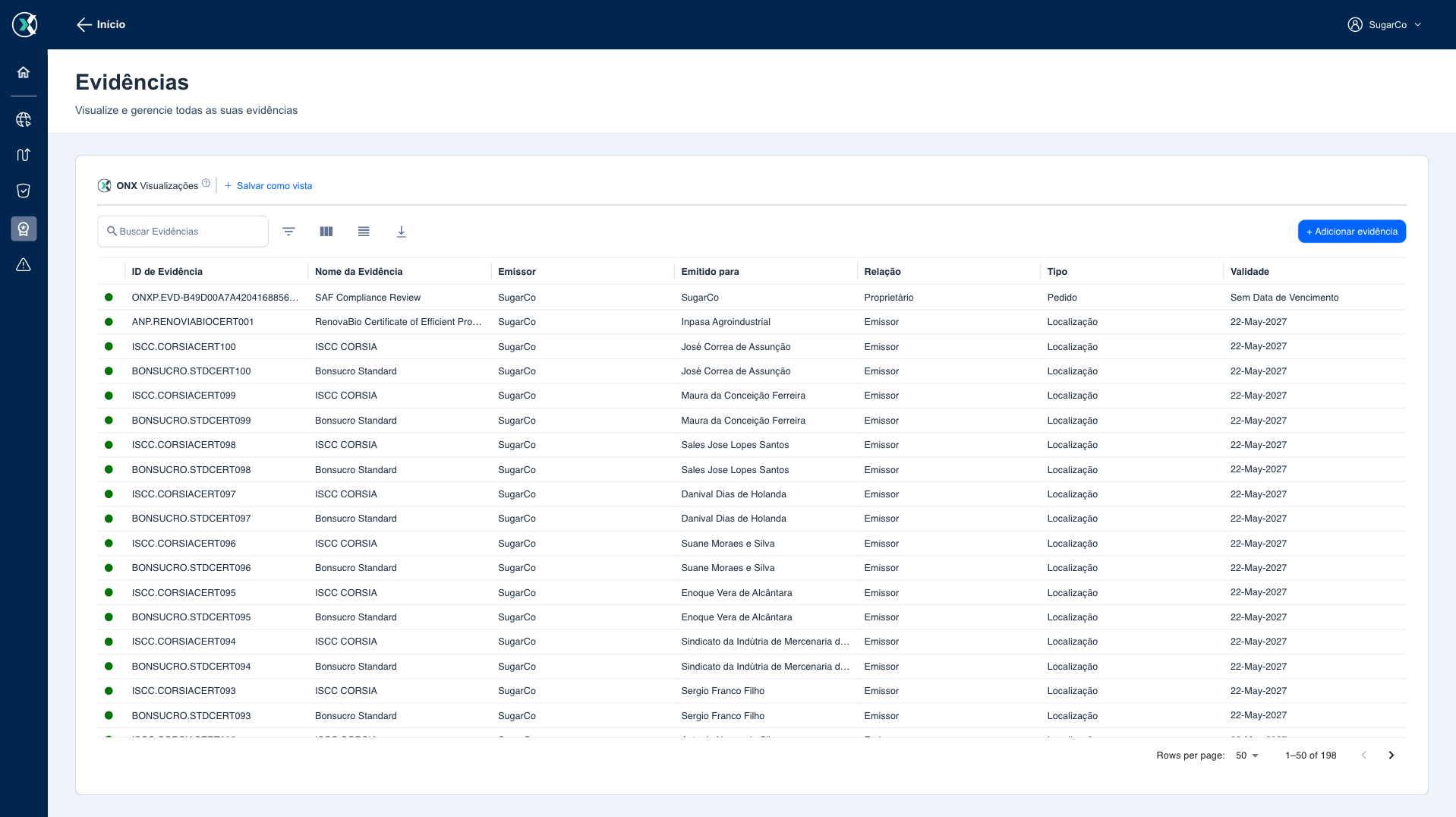This screenshot has height=817, width=1456.
Task: Click the green status dot for BONSUCRO.STDCERT098
Action: tap(109, 469)
